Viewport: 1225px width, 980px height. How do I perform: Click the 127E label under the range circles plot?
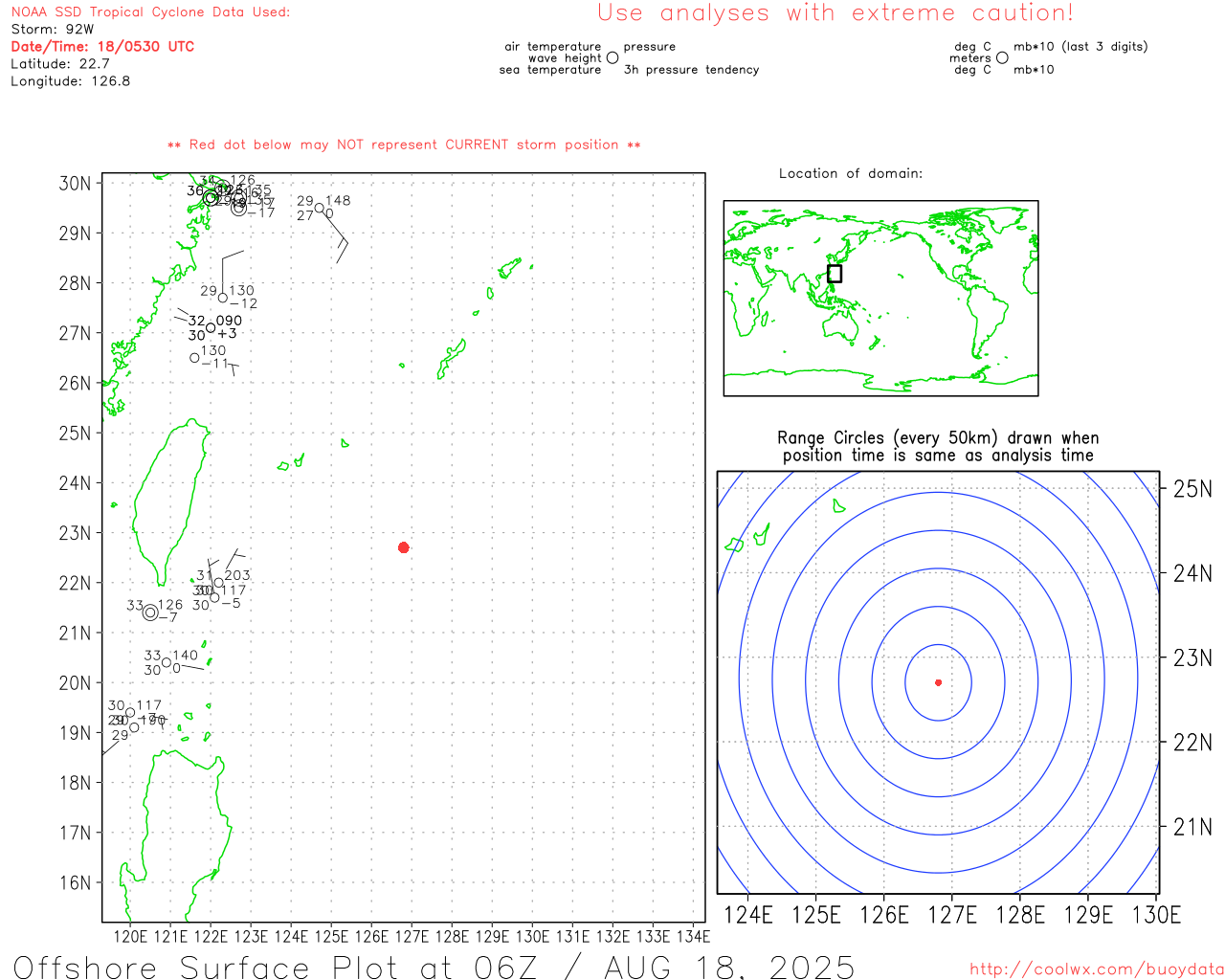(x=952, y=915)
